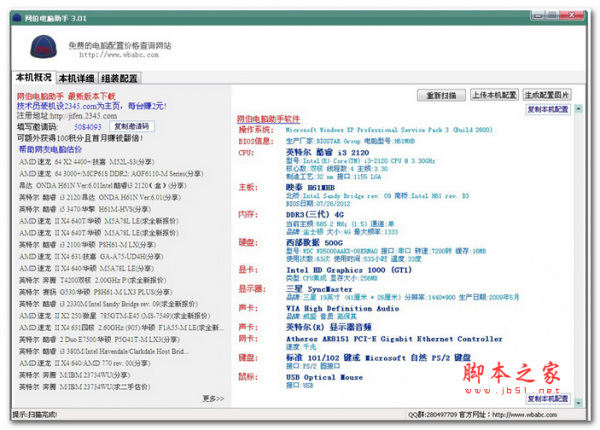Click the Windows XP Professional OS text
This screenshot has height=430, width=600.
tap(389, 130)
